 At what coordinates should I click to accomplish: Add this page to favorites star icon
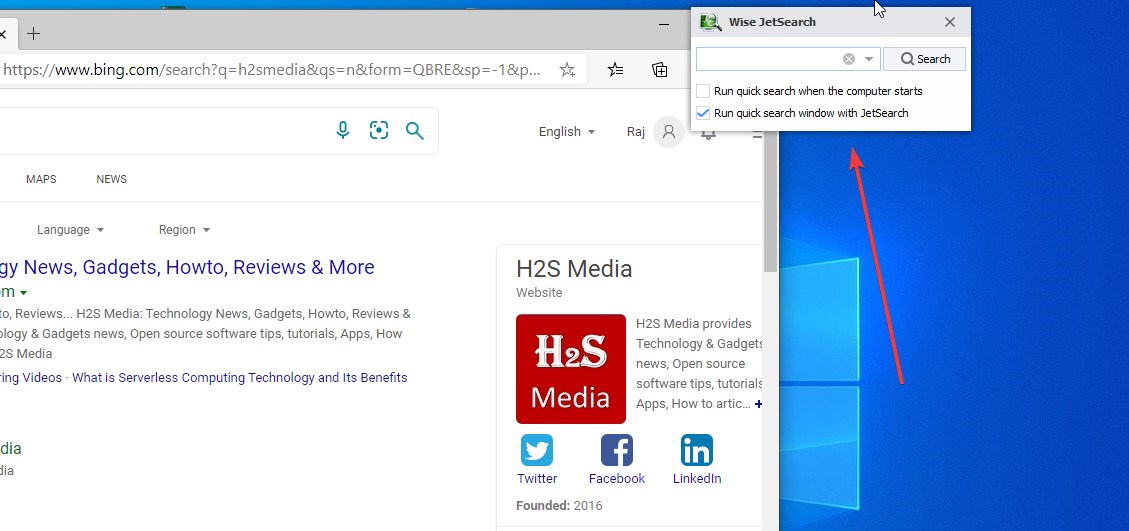(x=567, y=70)
